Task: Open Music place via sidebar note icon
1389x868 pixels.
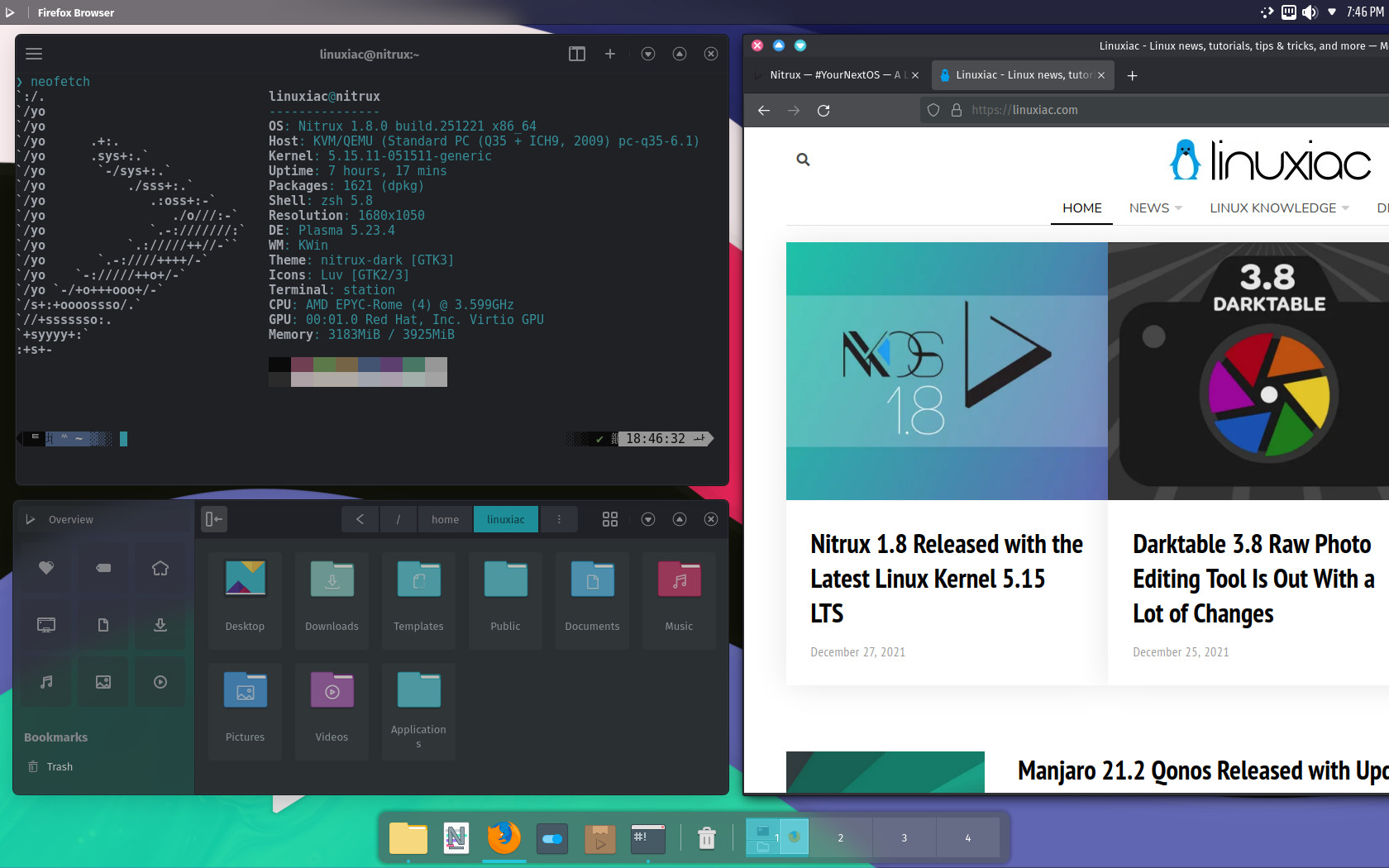Action: point(46,681)
